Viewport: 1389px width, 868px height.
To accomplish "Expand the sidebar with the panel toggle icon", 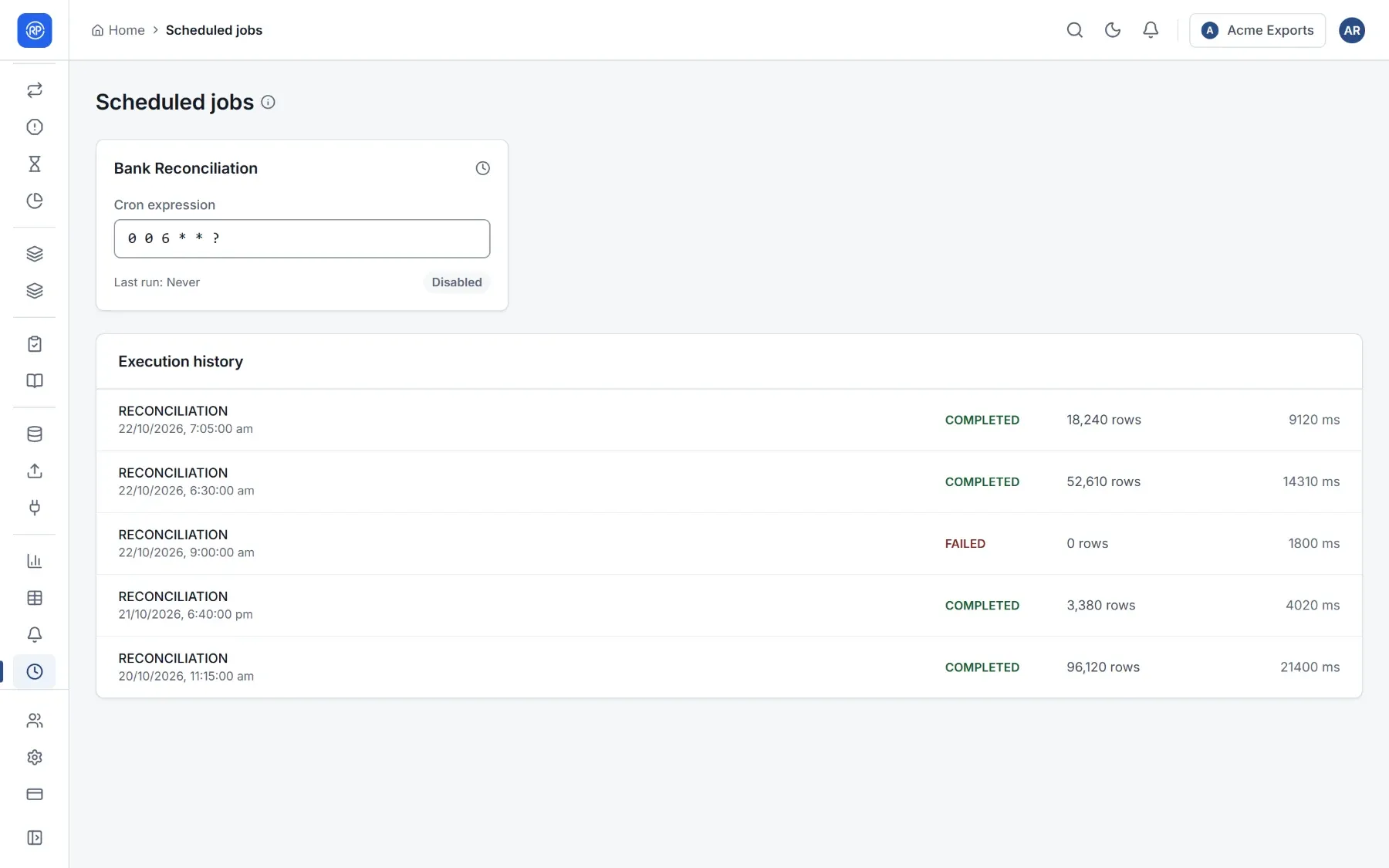I will (35, 838).
